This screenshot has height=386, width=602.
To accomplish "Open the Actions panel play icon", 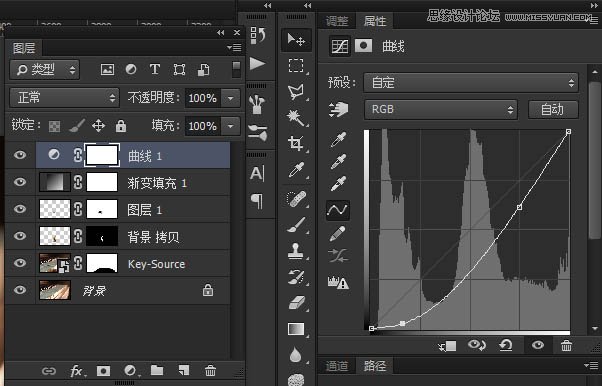I will click(257, 63).
